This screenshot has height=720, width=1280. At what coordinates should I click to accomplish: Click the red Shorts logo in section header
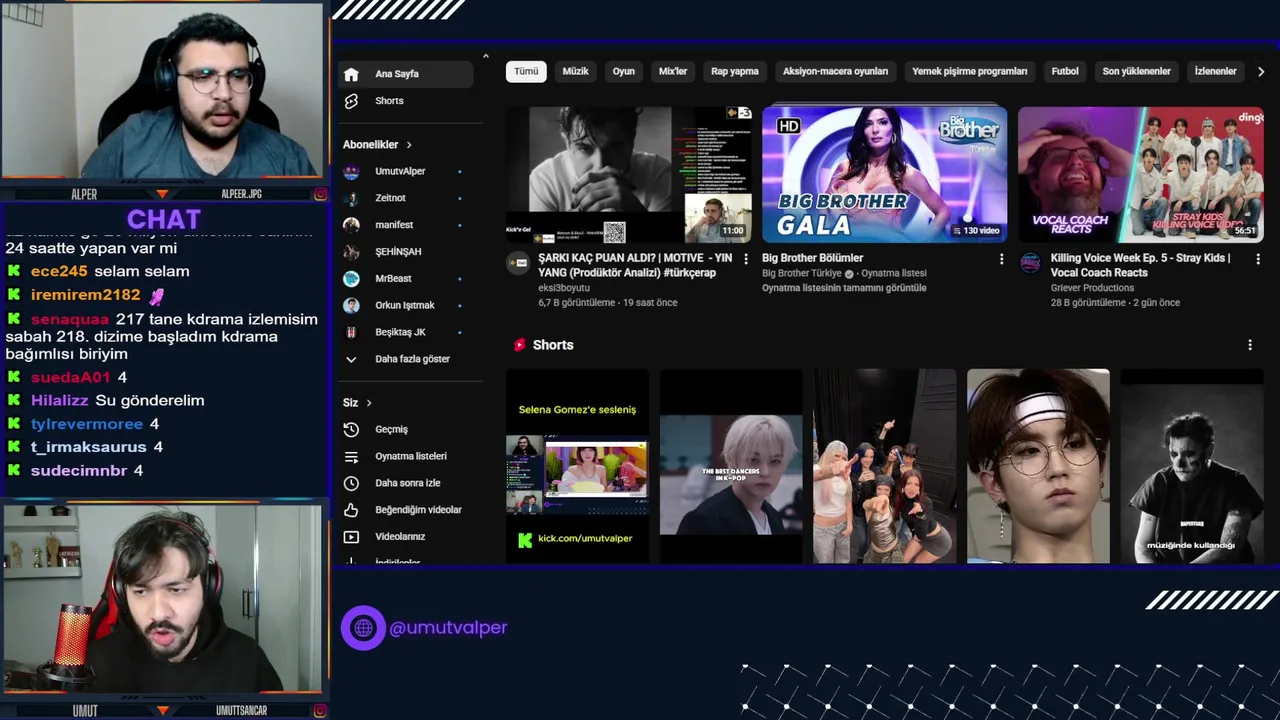[x=519, y=345]
